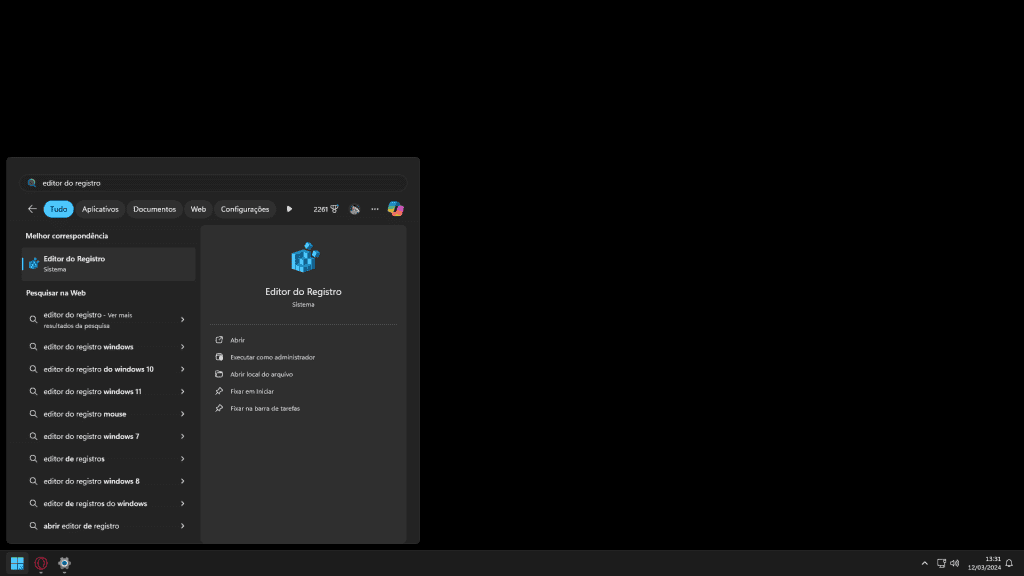The image size is (1024, 576).
Task: Open suggestion 'editor do registro windows 11'
Action: pyautogui.click(x=108, y=391)
